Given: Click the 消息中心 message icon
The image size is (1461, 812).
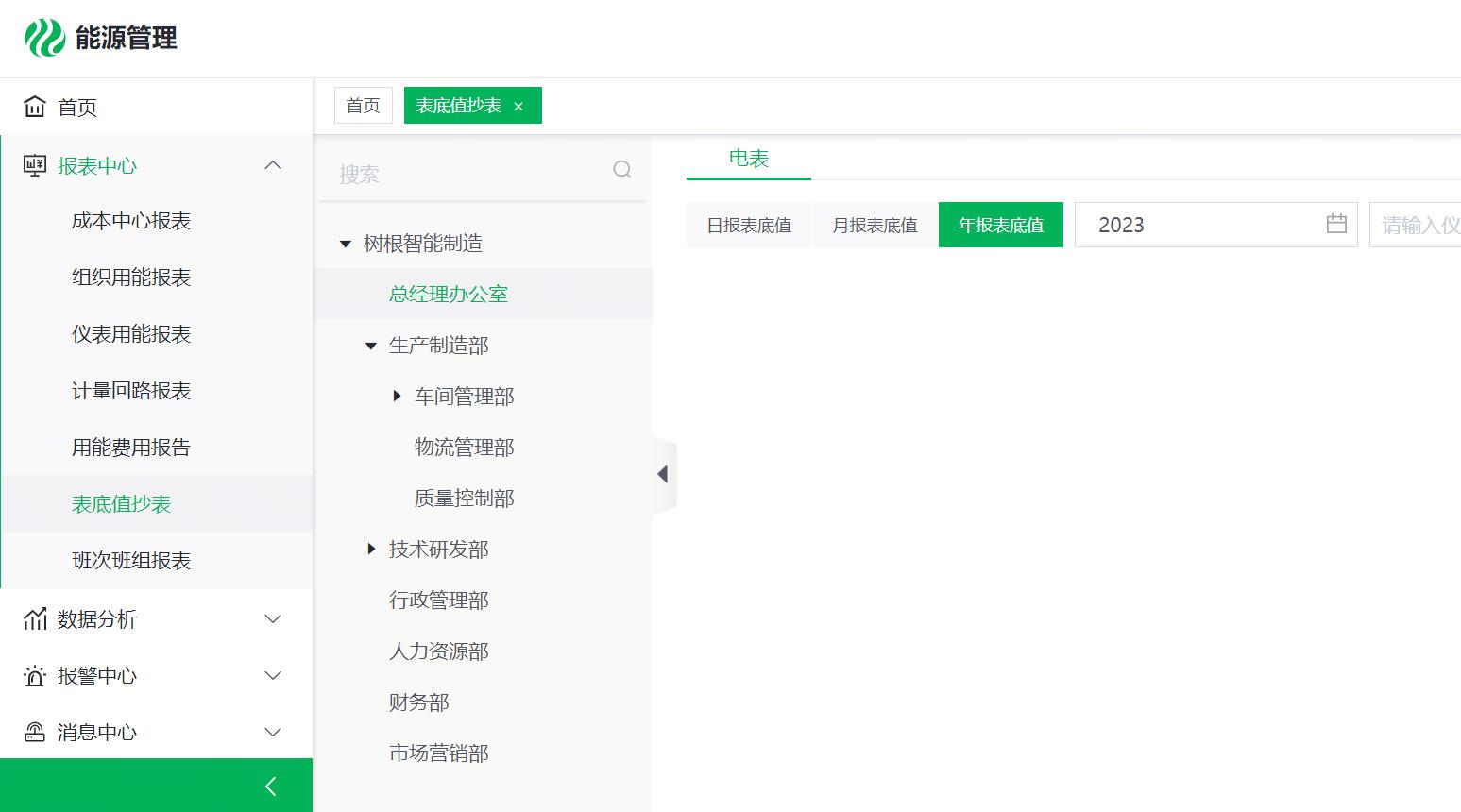Looking at the screenshot, I should (34, 733).
